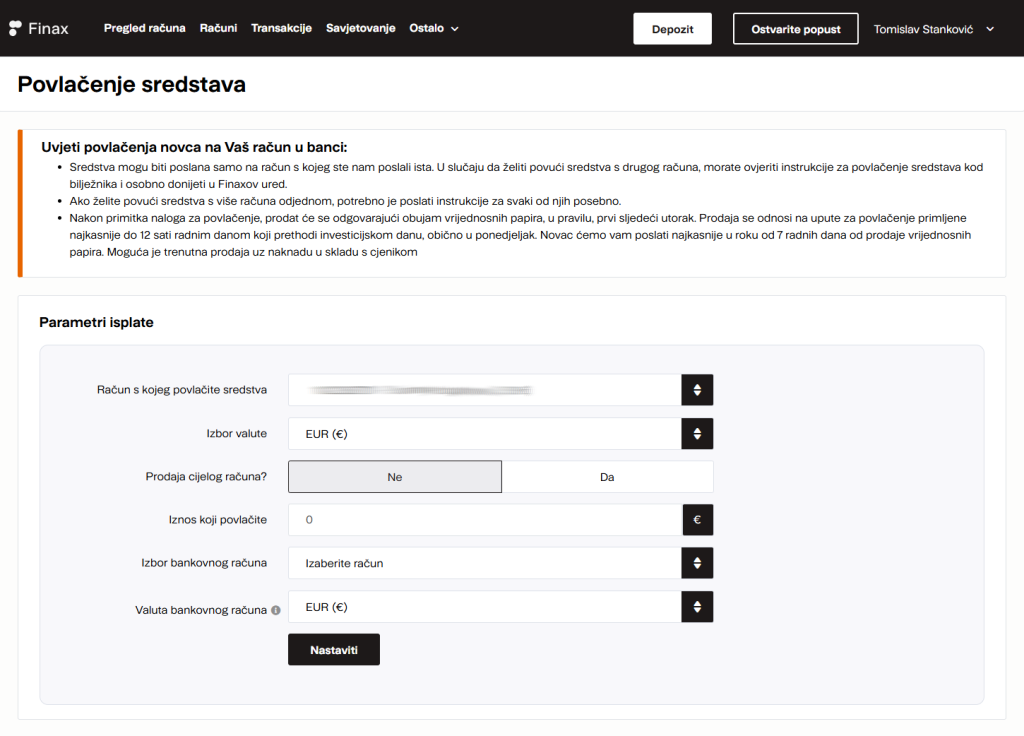Click the arrows icon on Izbor bankovnog računa
Image resolution: width=1024 pixels, height=736 pixels.
tap(697, 563)
